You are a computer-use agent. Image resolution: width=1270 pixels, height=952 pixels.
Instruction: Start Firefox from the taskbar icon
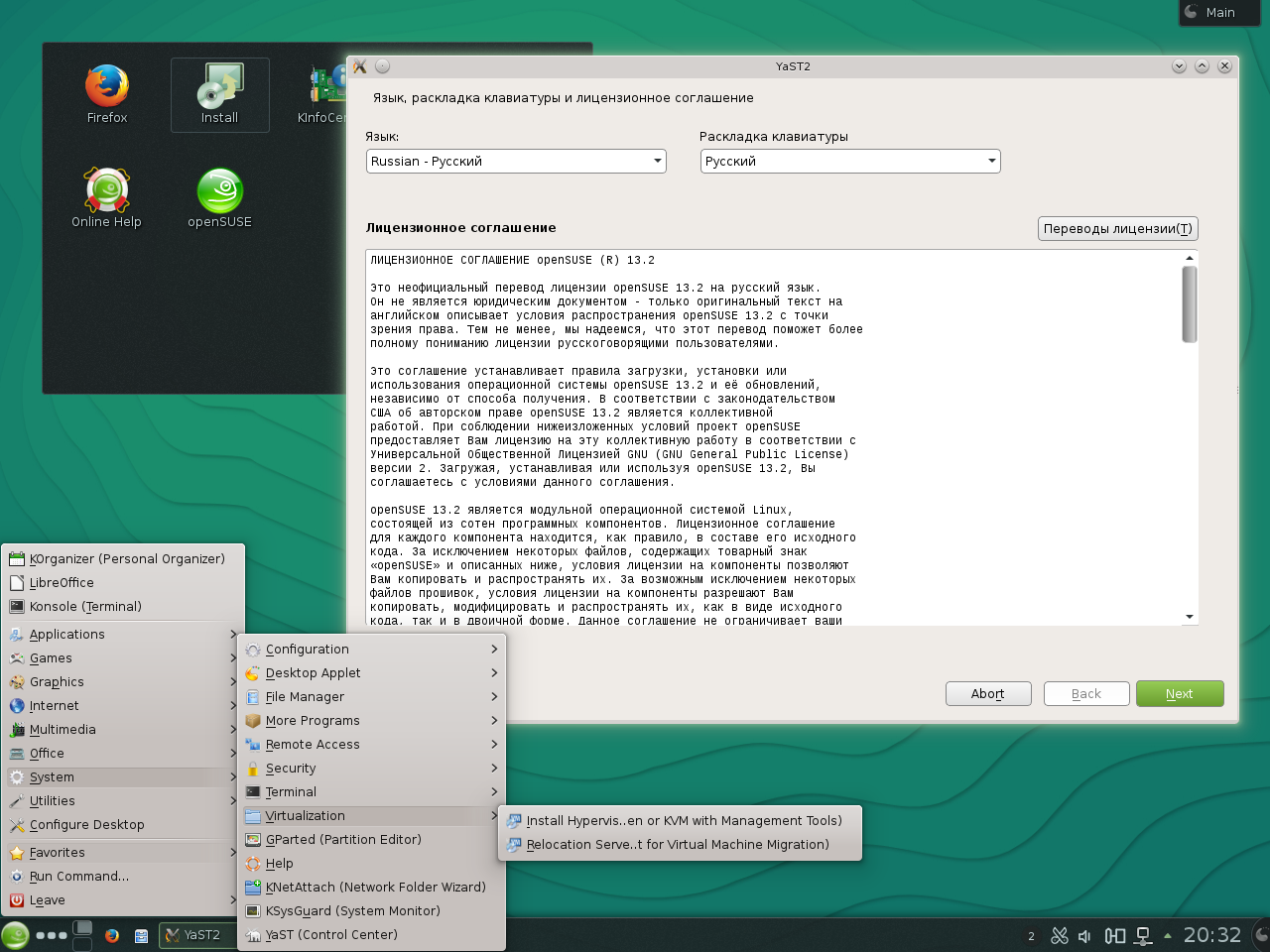111,935
